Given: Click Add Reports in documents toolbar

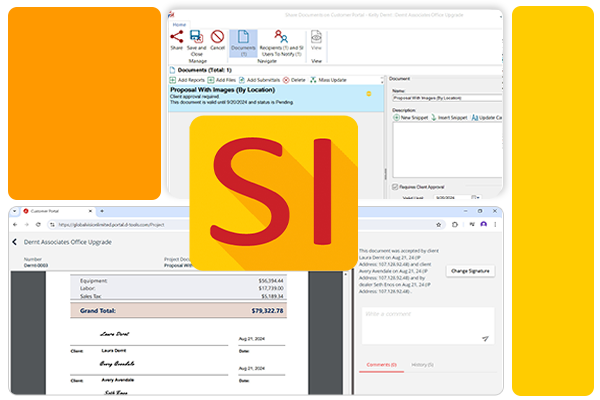Looking at the screenshot, I should tap(192, 79).
